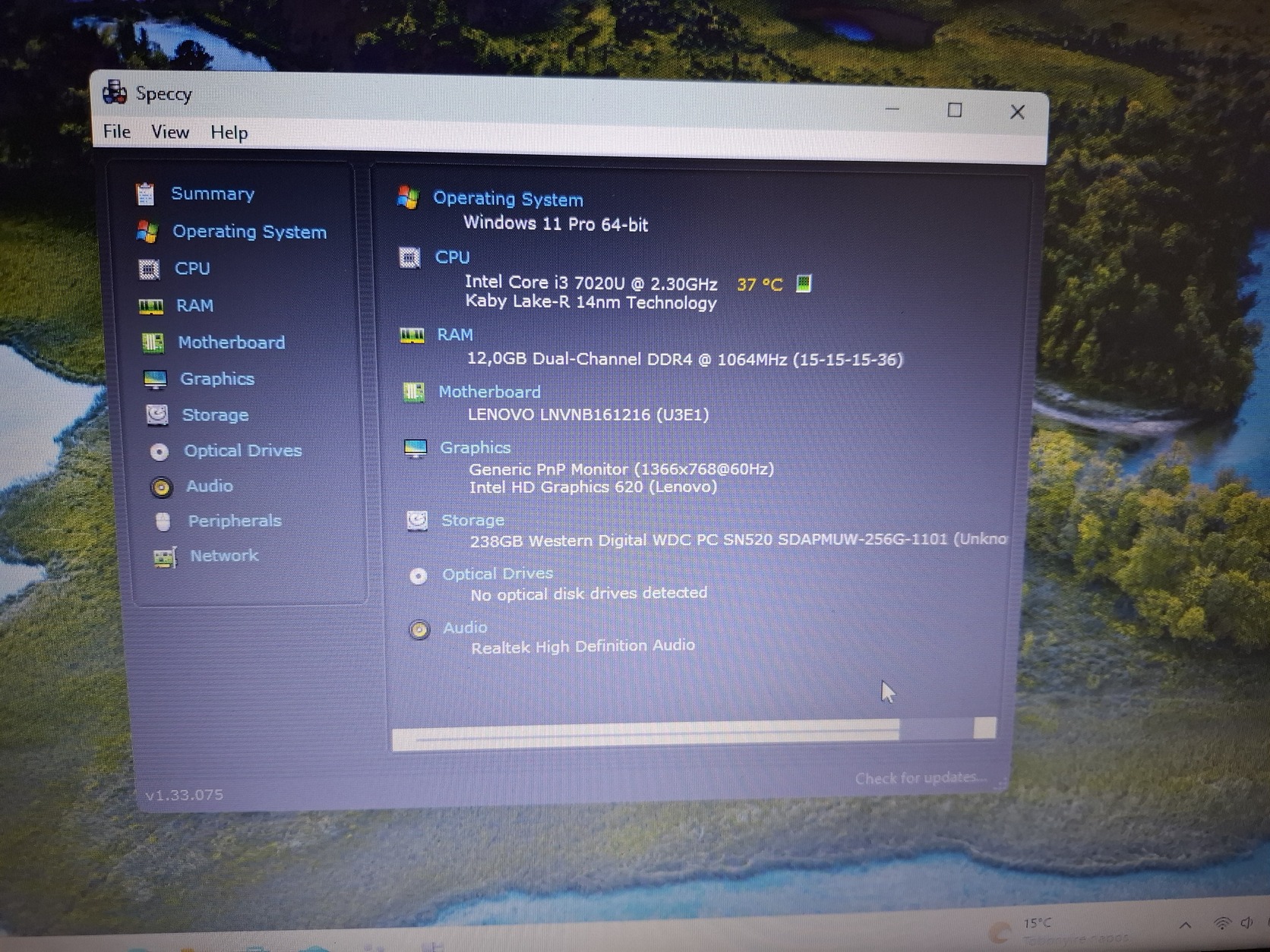Select the Storage drive icon in sidebar

click(157, 415)
